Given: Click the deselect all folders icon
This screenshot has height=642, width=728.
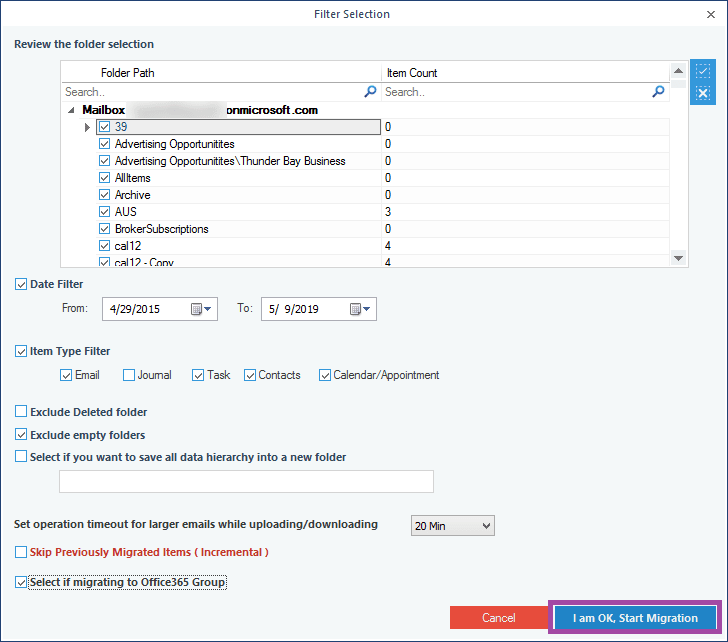Looking at the screenshot, I should pos(703,93).
